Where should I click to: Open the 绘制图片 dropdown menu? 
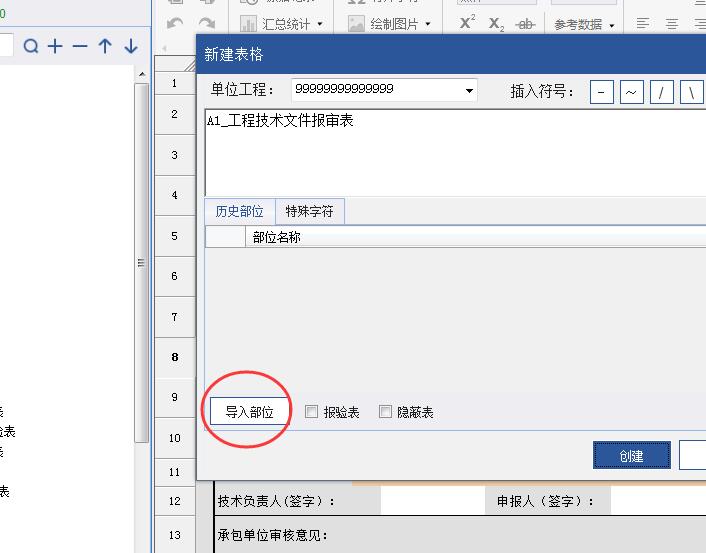point(390,24)
